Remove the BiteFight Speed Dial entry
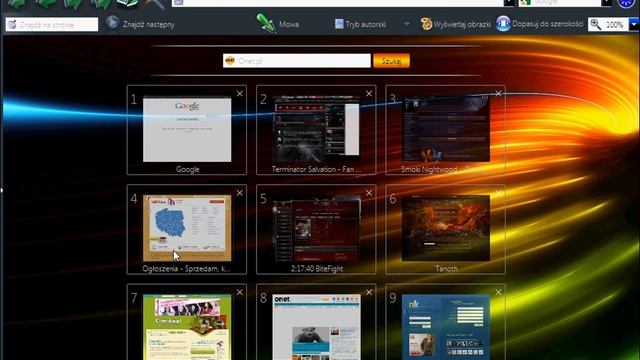Screen dimensions: 640x360 coord(369,193)
